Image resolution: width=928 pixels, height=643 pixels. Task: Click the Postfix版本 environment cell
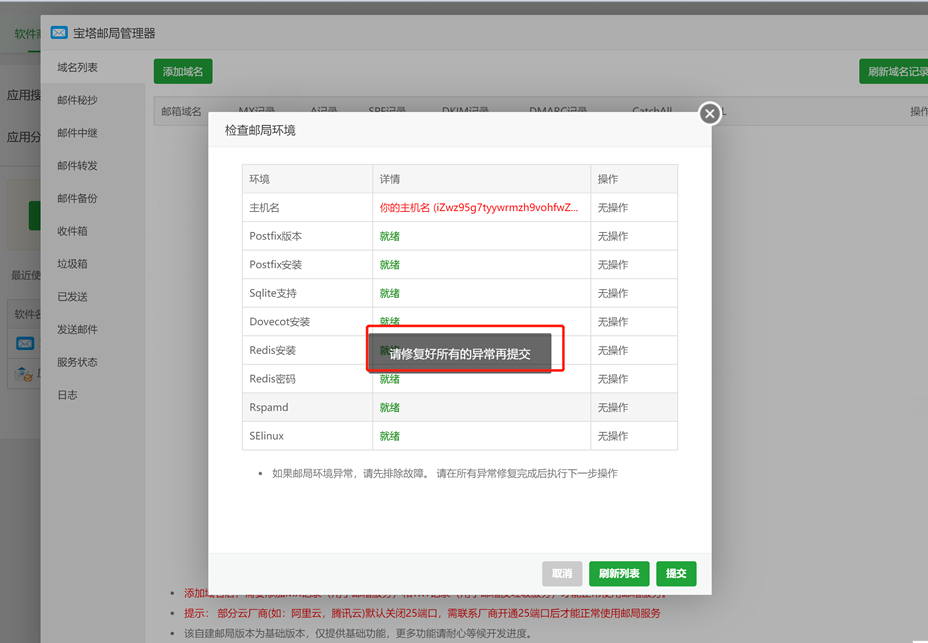(x=307, y=236)
